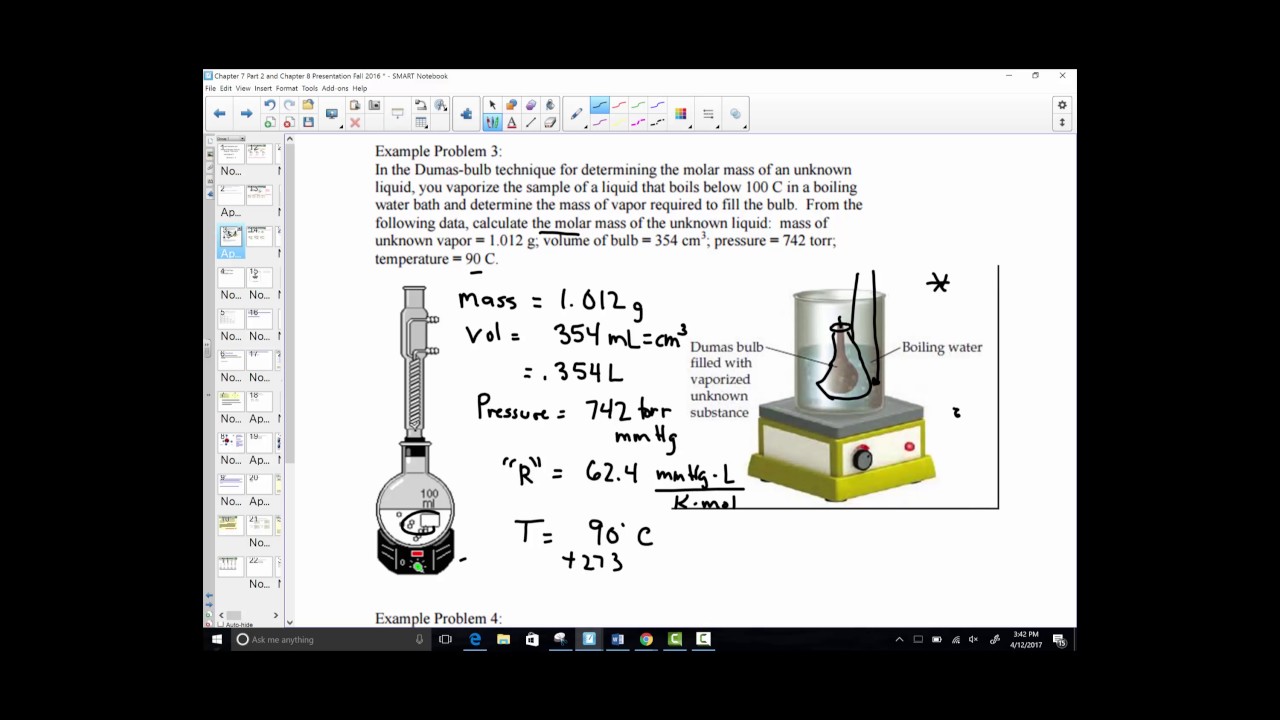Save the notebook with floppy icon
Viewport: 1280px width, 720px height.
[x=308, y=122]
